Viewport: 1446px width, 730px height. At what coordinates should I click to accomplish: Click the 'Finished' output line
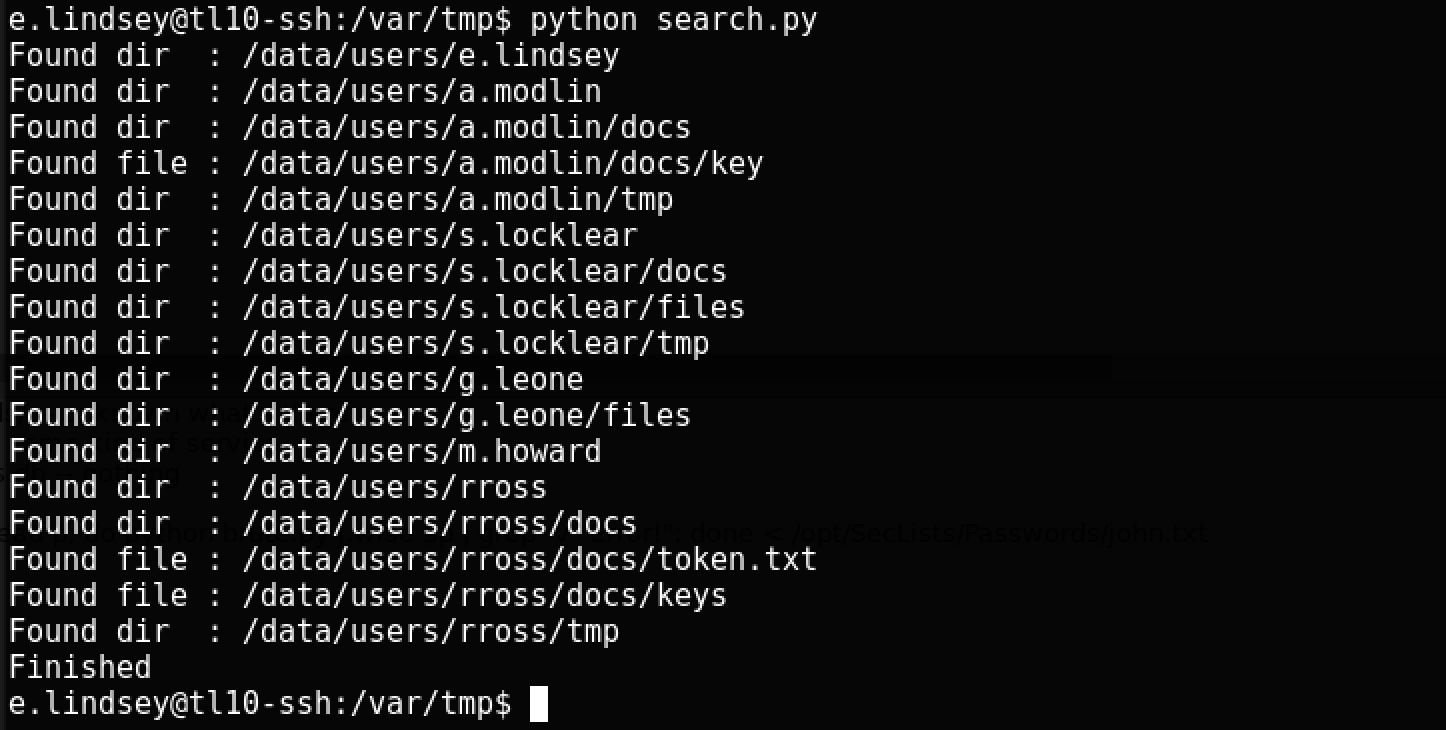[80, 667]
